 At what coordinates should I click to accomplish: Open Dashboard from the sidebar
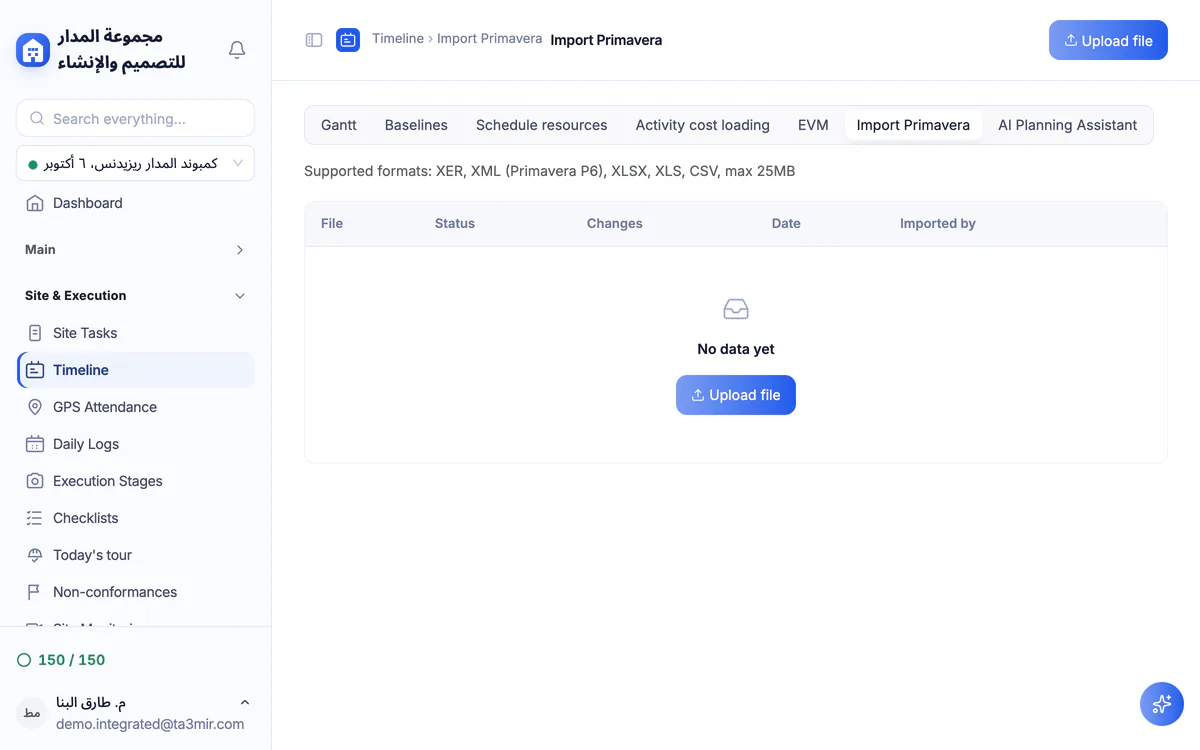pos(135,203)
